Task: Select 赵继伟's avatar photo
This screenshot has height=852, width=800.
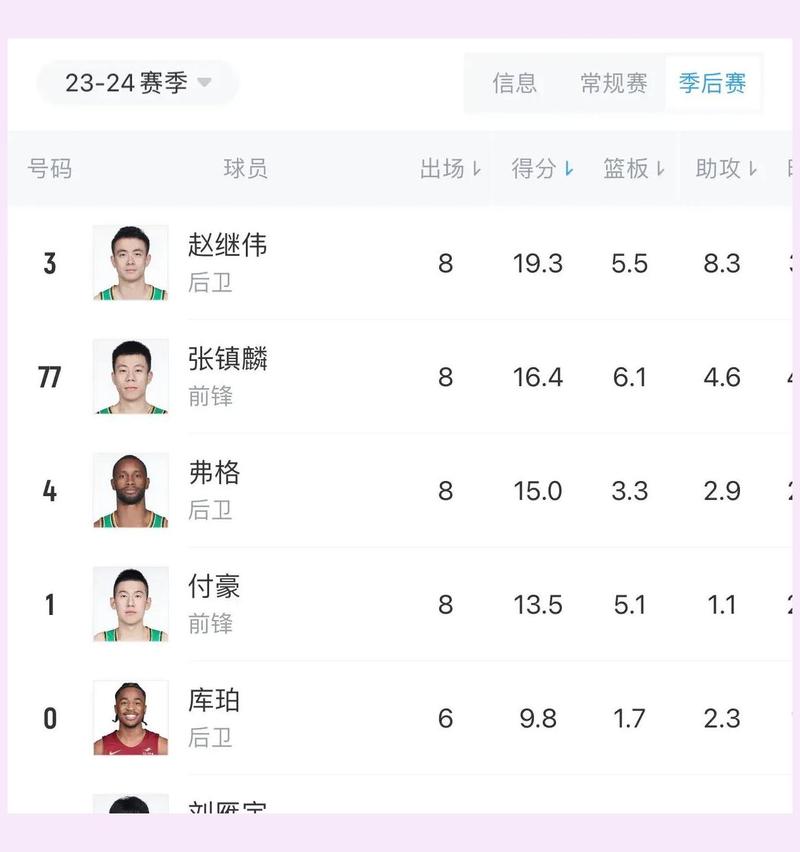Action: click(130, 263)
